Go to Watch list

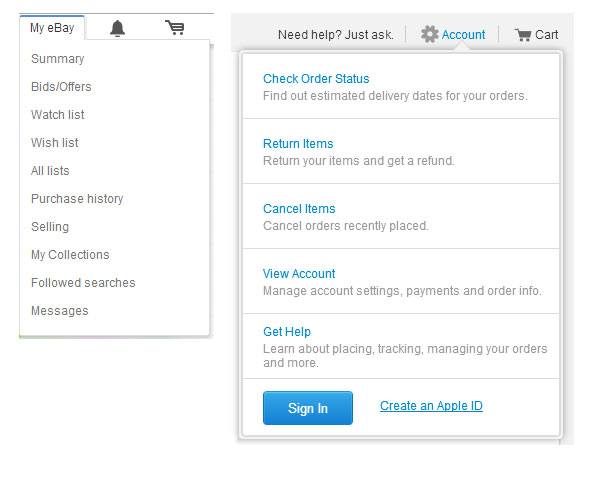[x=58, y=114]
